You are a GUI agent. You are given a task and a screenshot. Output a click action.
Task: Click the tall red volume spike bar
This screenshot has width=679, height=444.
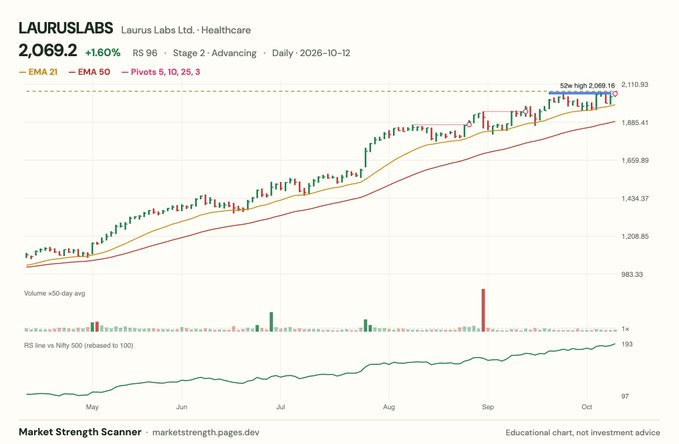(x=483, y=310)
